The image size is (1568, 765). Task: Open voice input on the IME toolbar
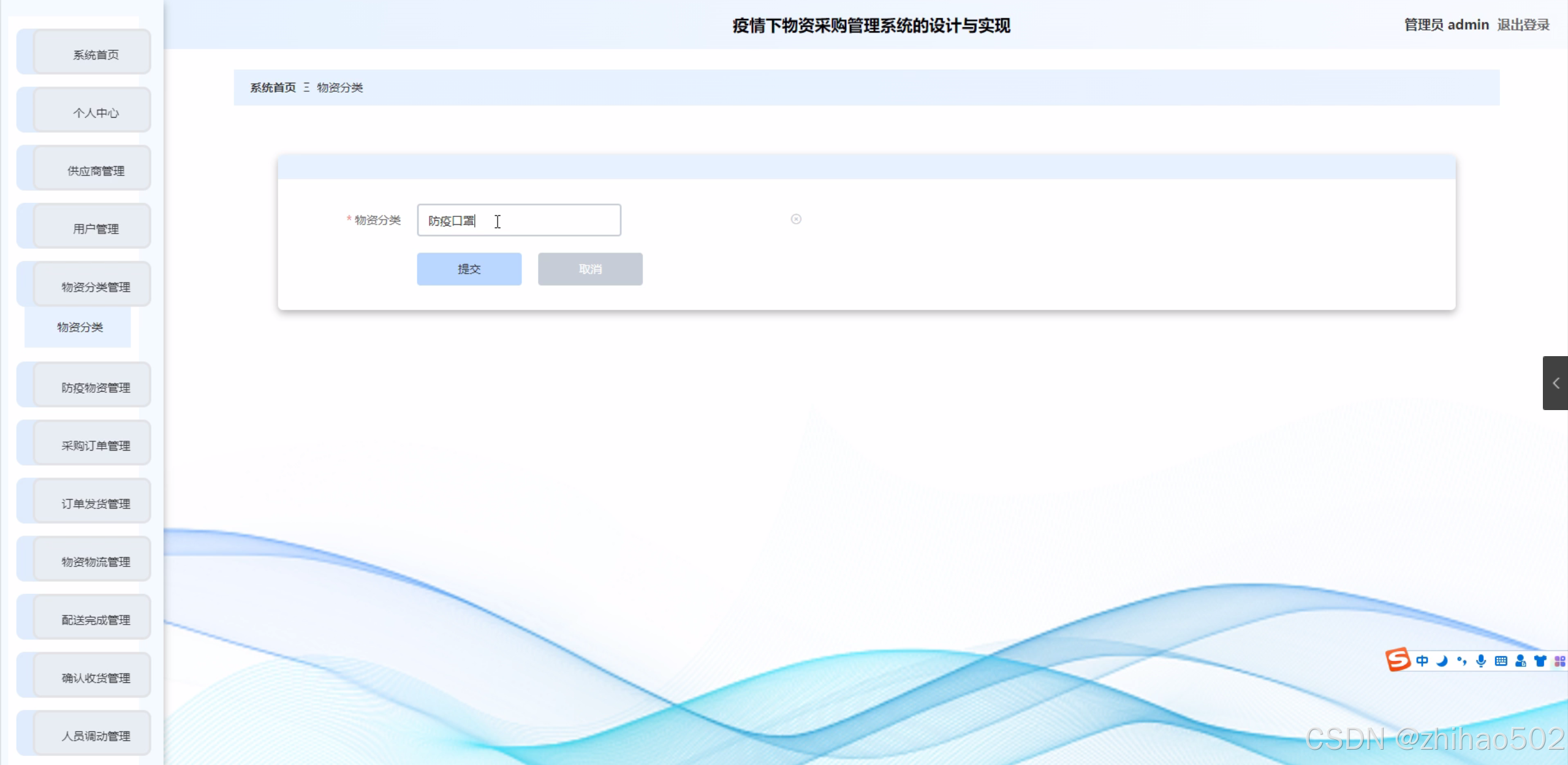coord(1480,660)
